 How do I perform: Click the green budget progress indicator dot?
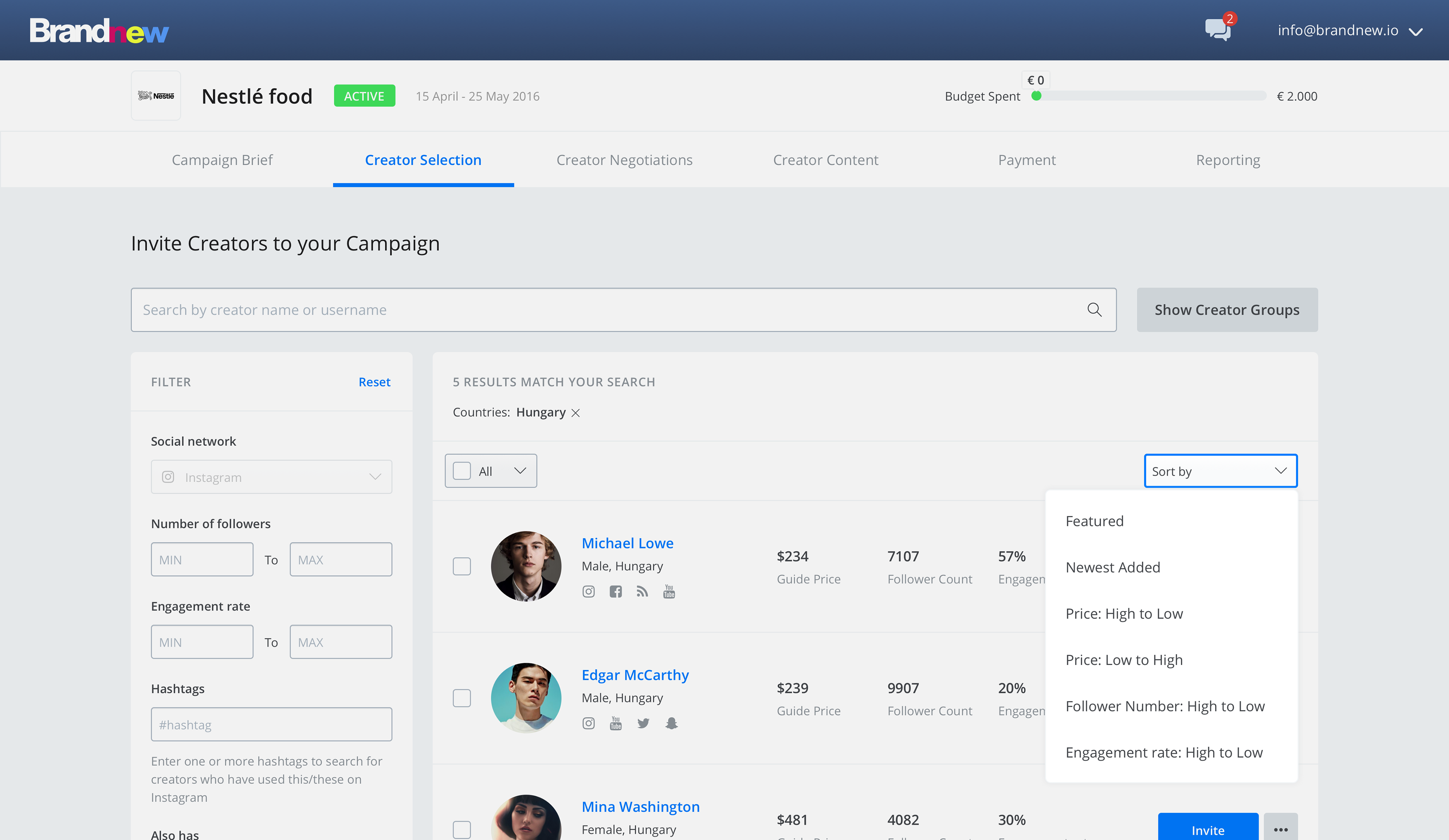point(1036,96)
